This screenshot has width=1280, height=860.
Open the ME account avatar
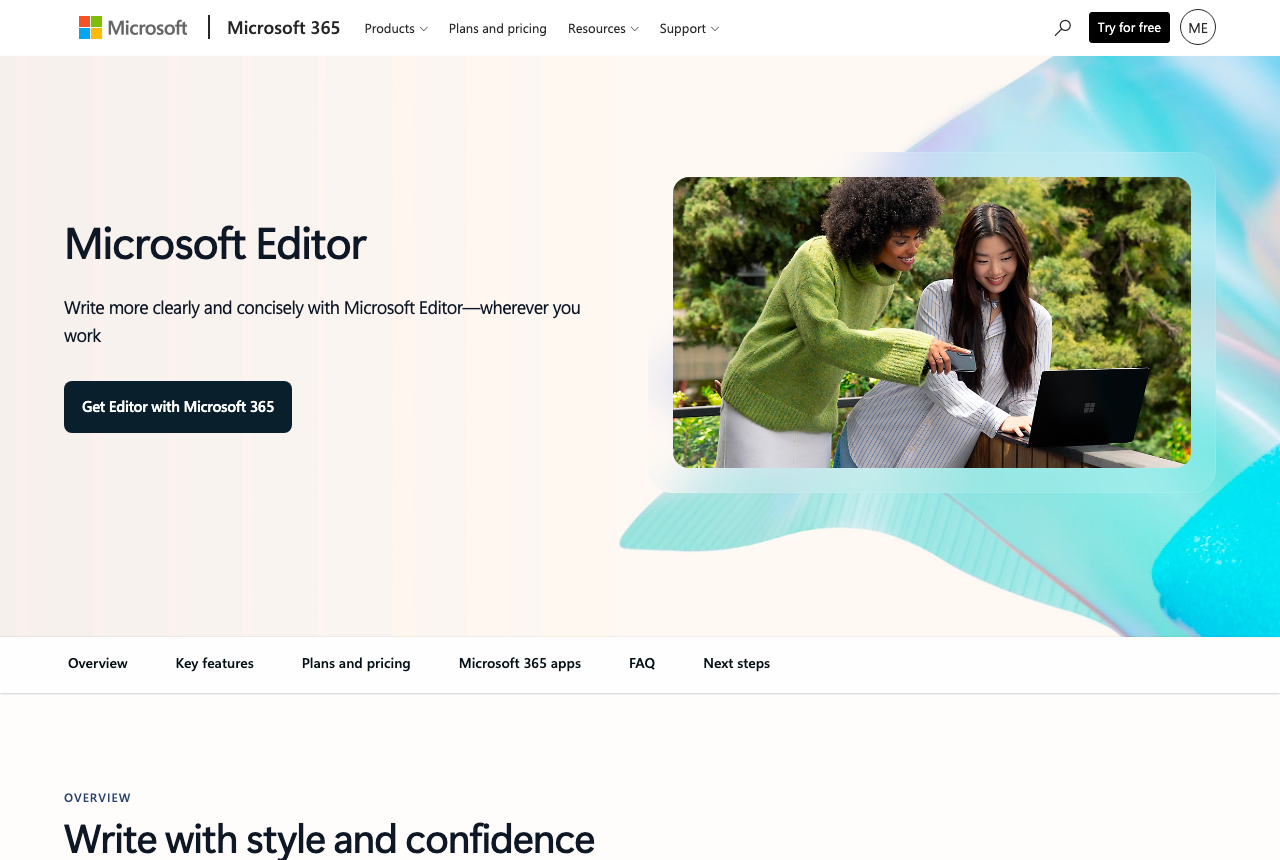point(1198,27)
